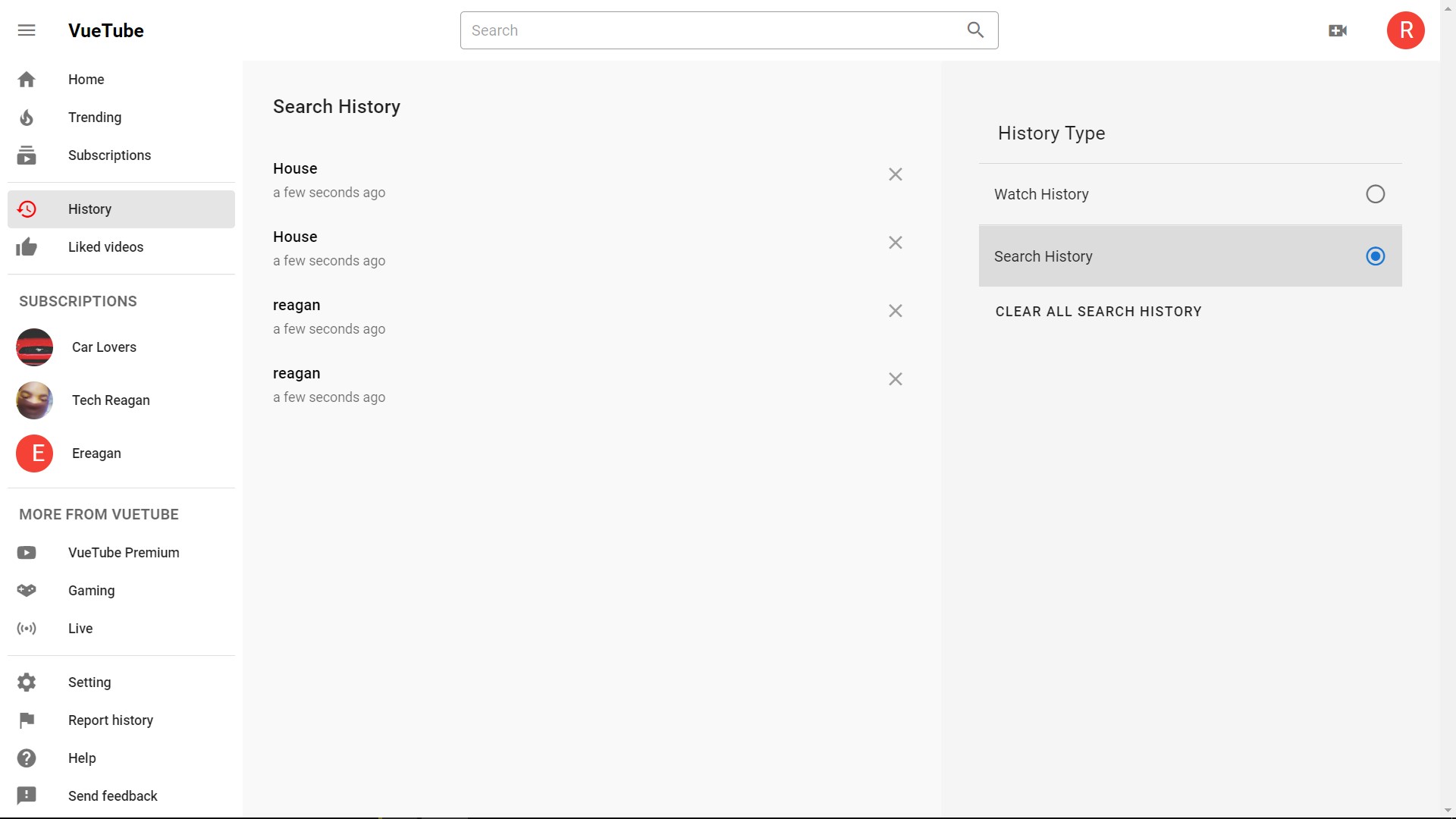The width and height of the screenshot is (1456, 819).
Task: Click the scrollbar down arrow
Action: point(1448,811)
